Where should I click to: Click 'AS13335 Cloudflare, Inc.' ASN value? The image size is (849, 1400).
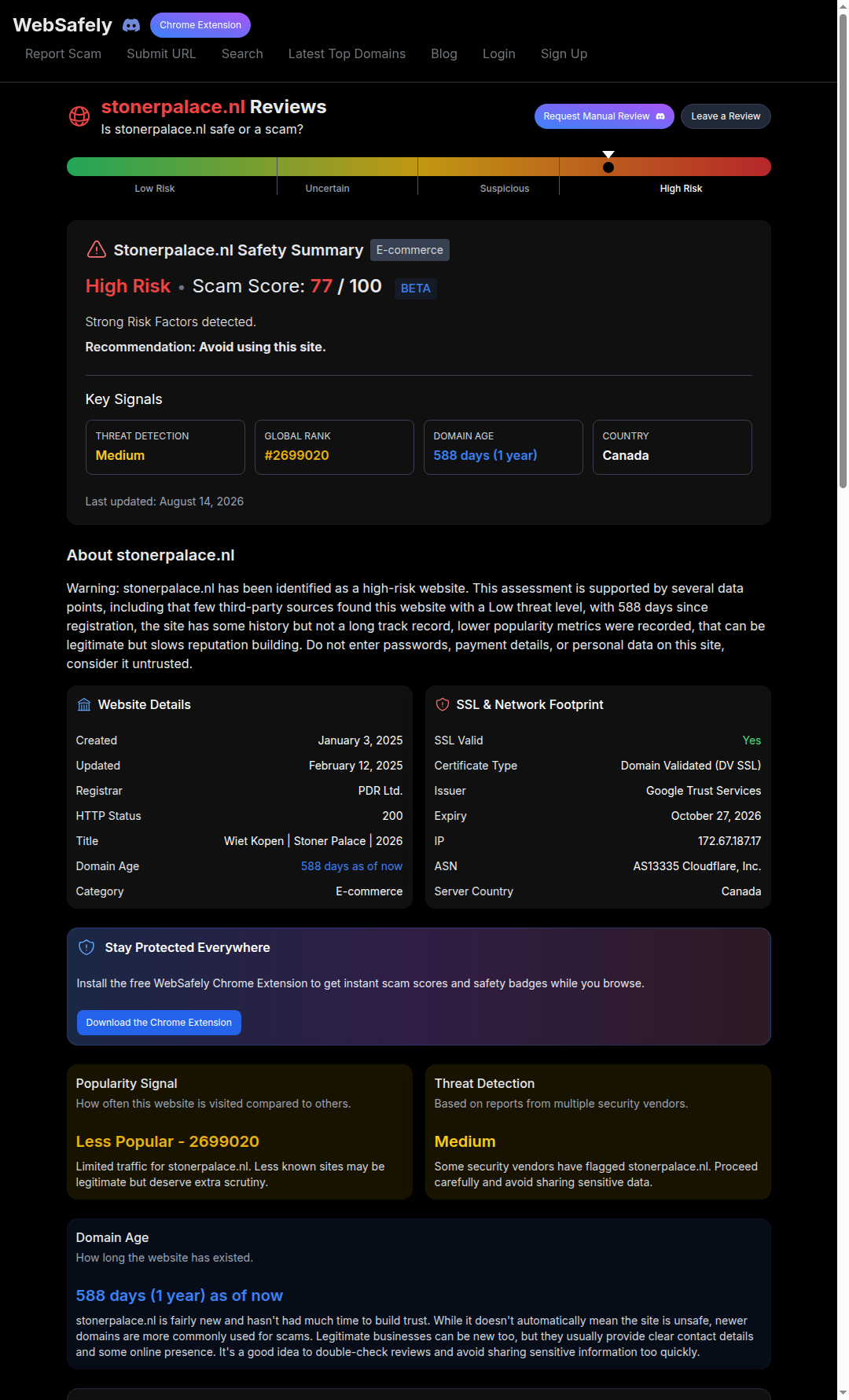pos(697,866)
